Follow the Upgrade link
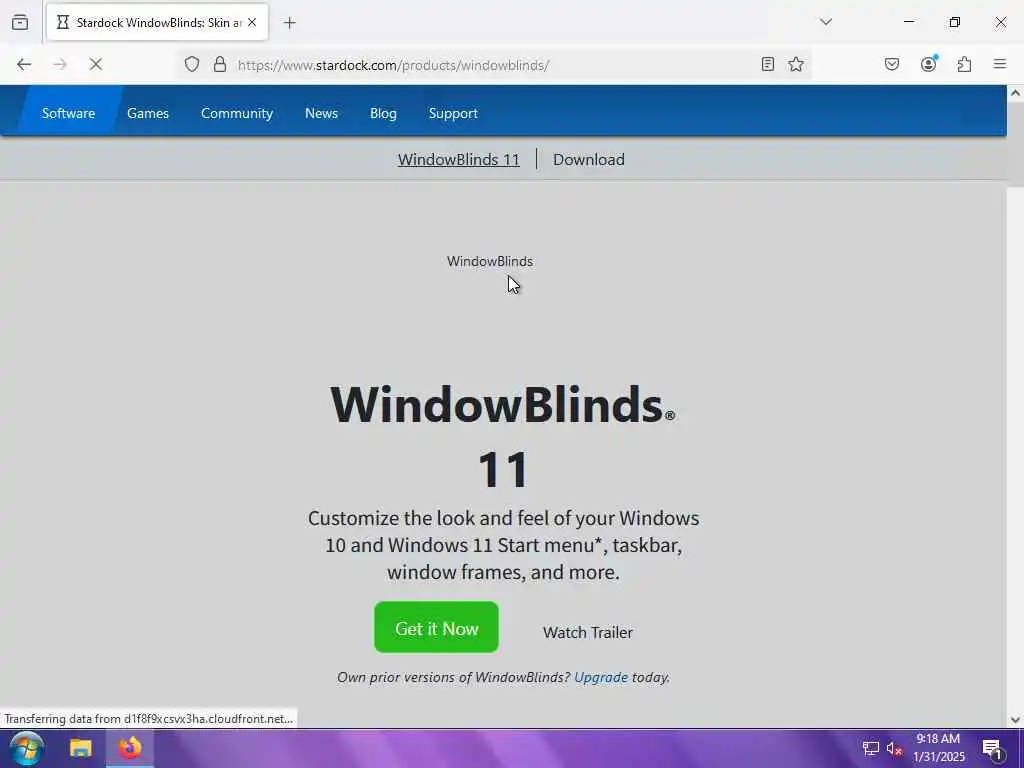 click(x=601, y=677)
